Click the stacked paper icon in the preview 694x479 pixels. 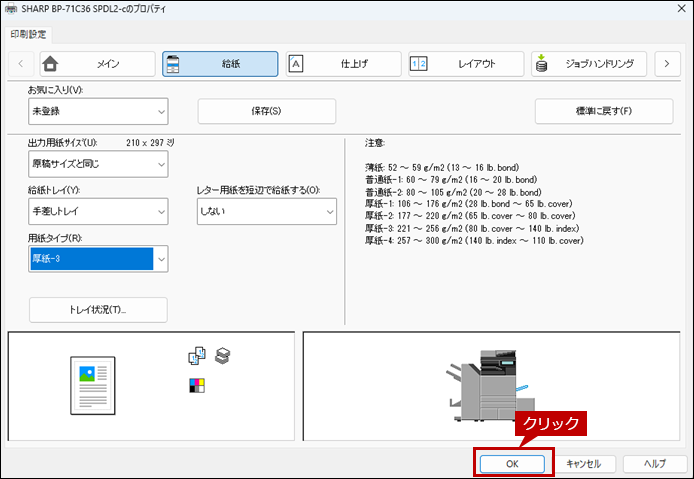click(x=223, y=356)
